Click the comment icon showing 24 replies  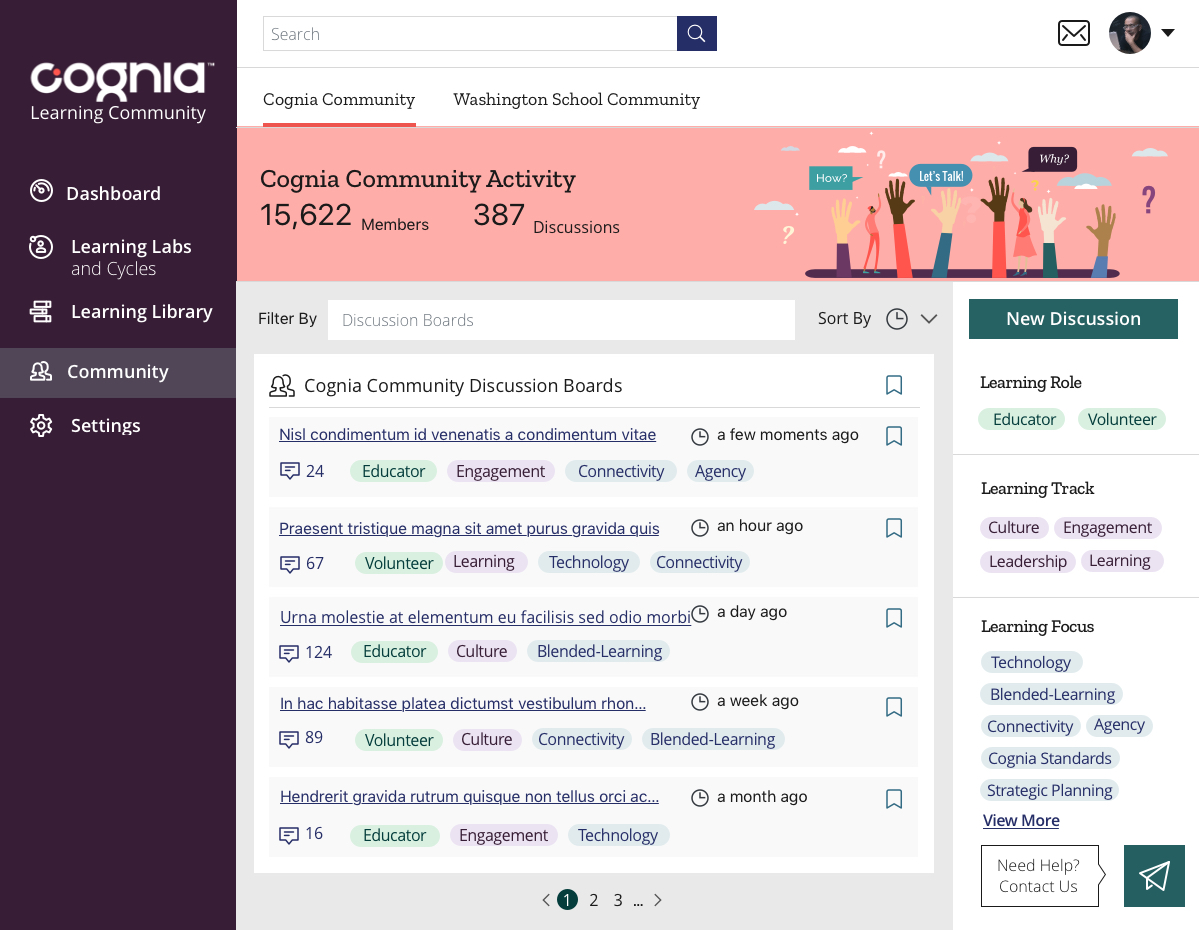click(290, 470)
